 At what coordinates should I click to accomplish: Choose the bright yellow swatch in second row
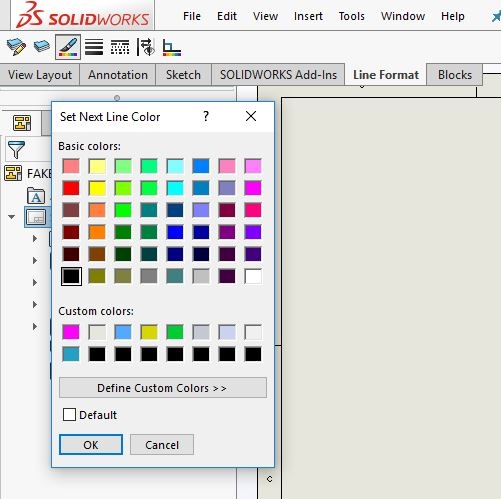[x=97, y=188]
